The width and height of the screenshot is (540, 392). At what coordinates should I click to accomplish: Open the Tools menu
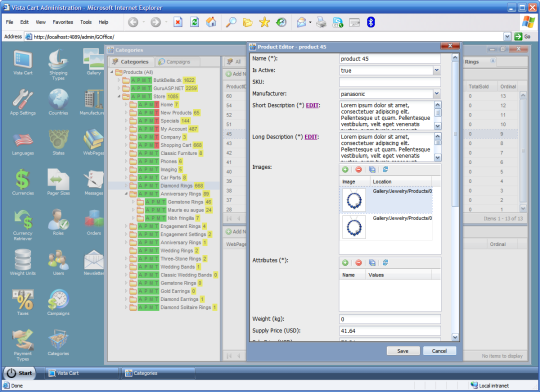(86, 22)
